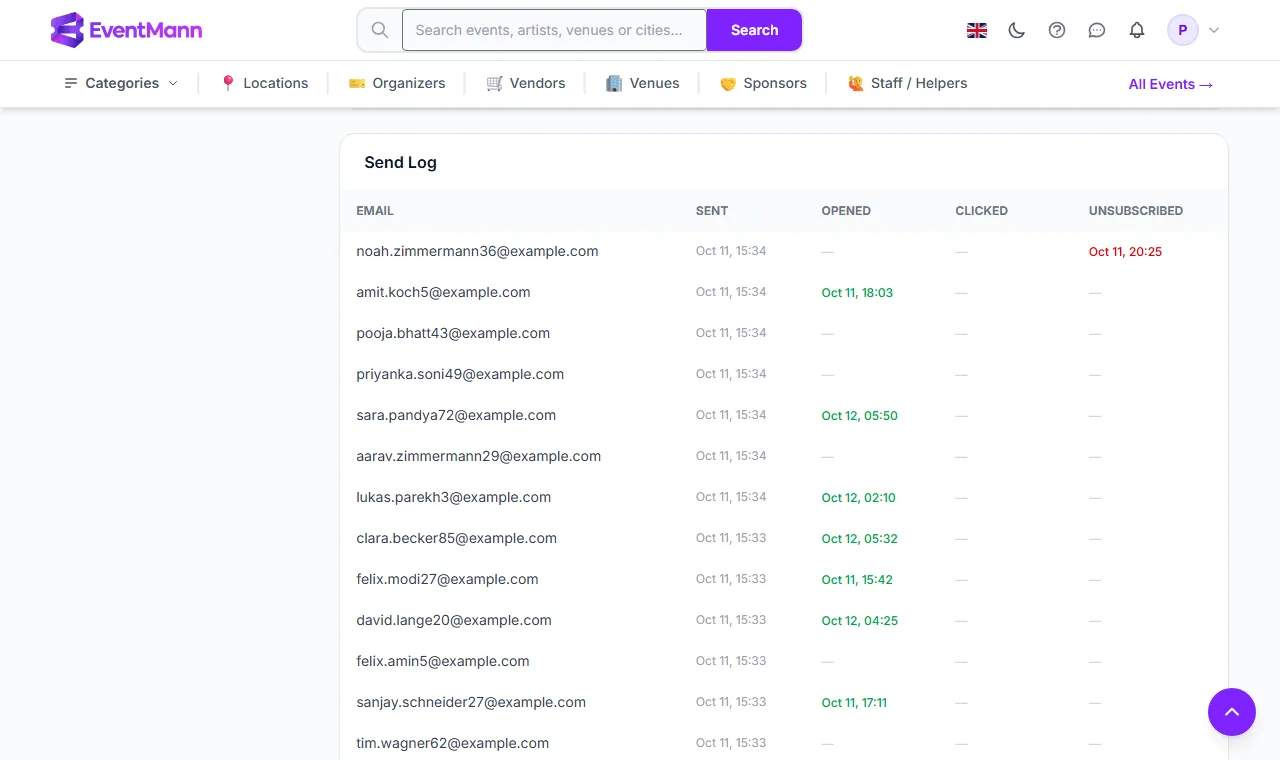
Task: Open the Vendors menu item
Action: click(x=526, y=83)
